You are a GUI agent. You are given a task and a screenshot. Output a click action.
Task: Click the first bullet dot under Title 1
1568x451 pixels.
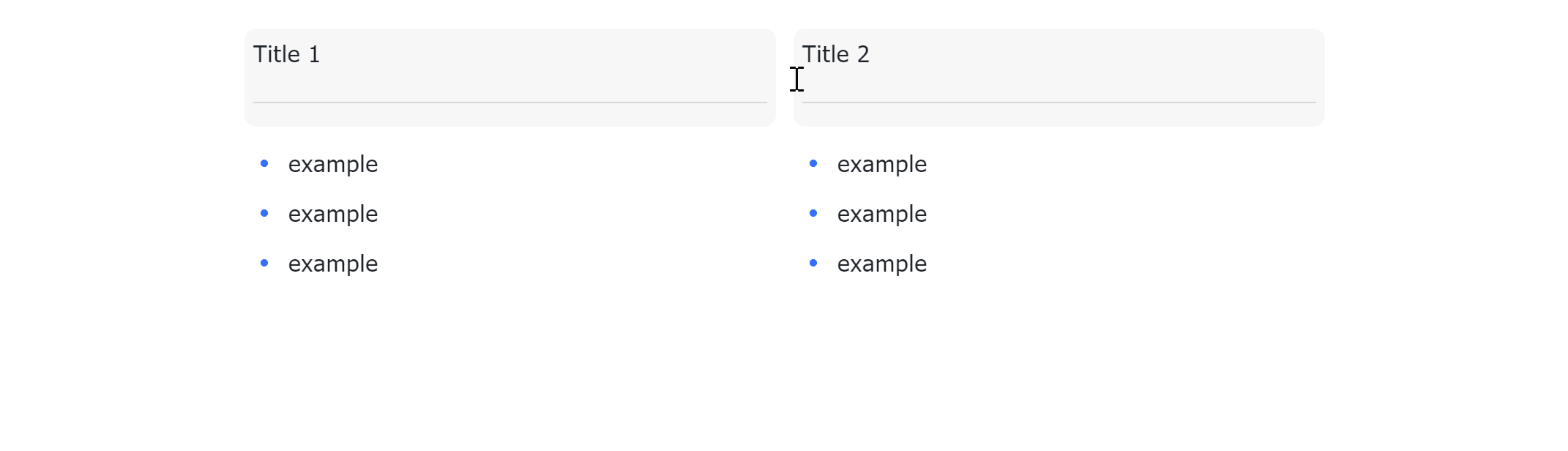(x=264, y=163)
